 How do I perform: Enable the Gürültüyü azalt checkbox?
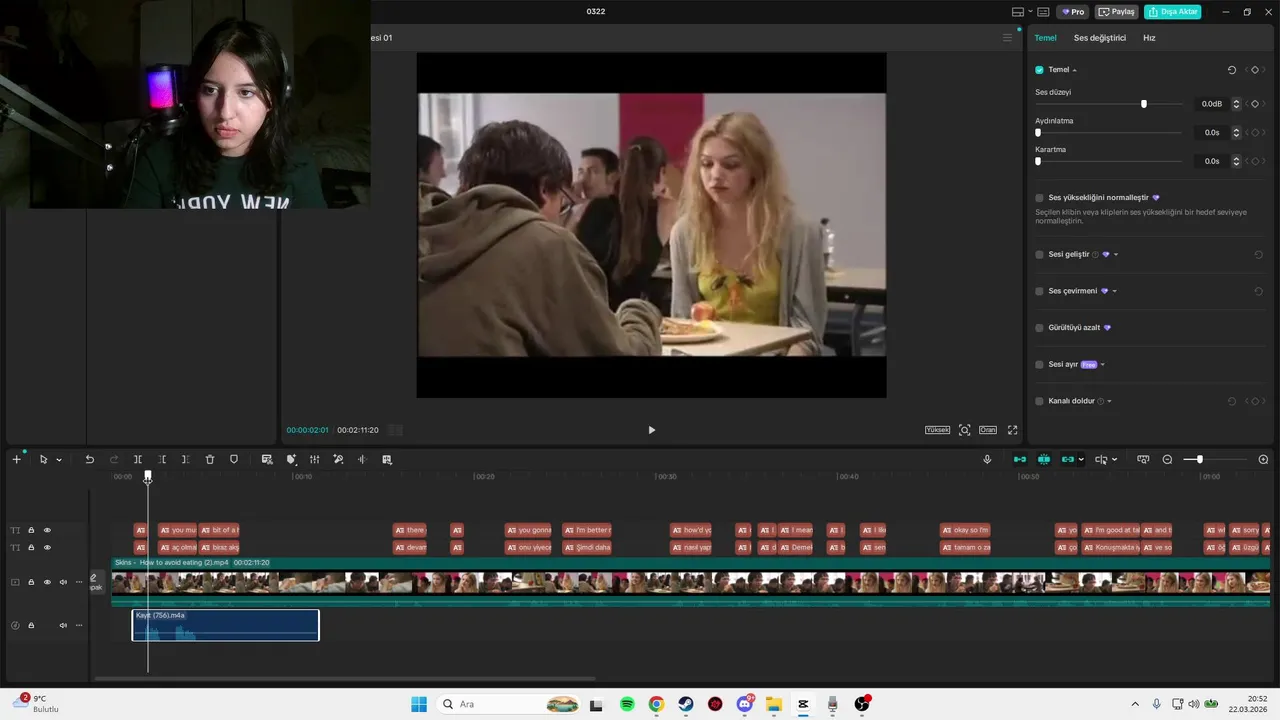tap(1039, 328)
